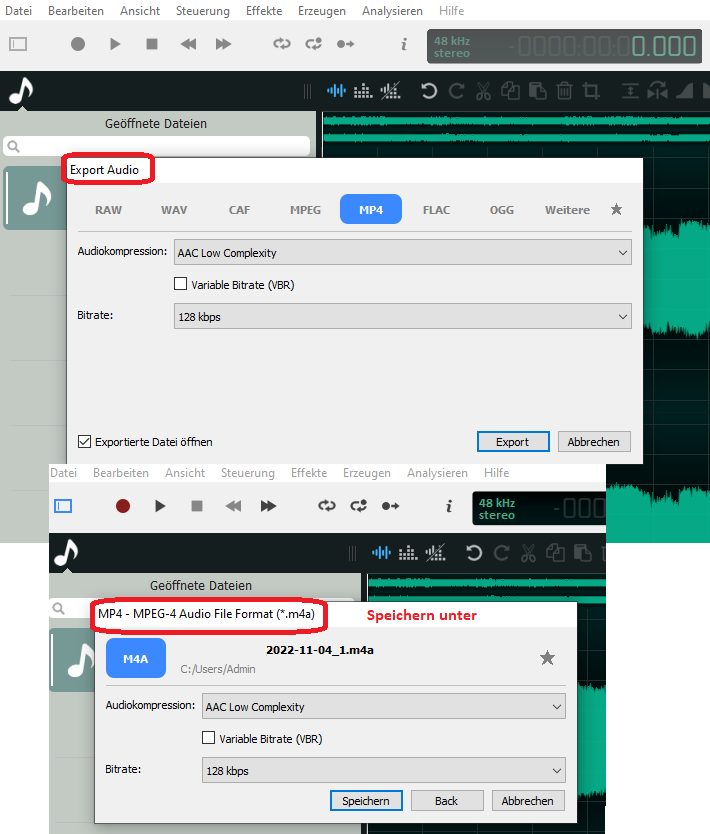
Task: Open the Datei menu in the upper menu bar
Action: pos(18,11)
